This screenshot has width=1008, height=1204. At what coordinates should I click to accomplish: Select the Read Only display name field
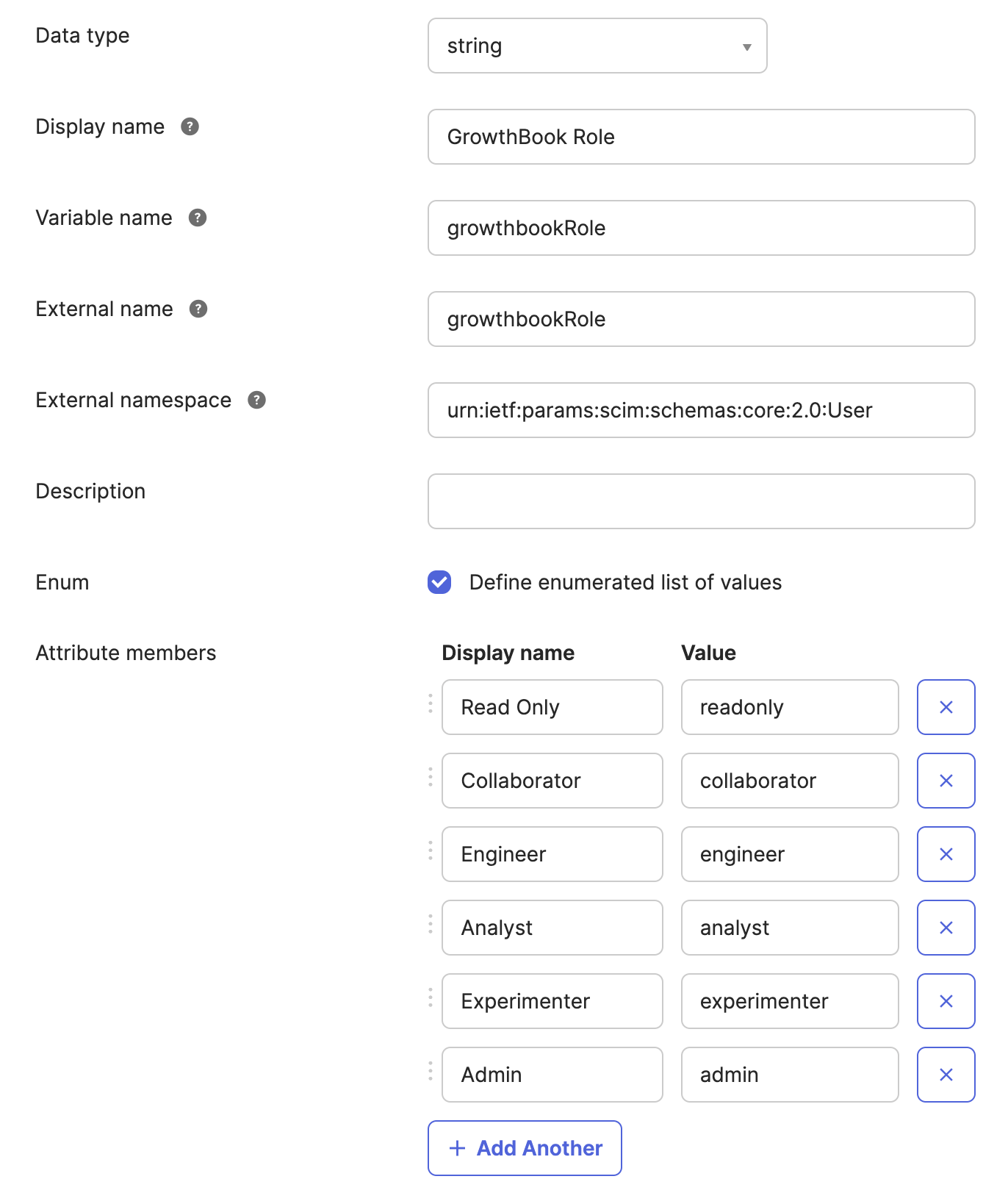[x=552, y=707]
